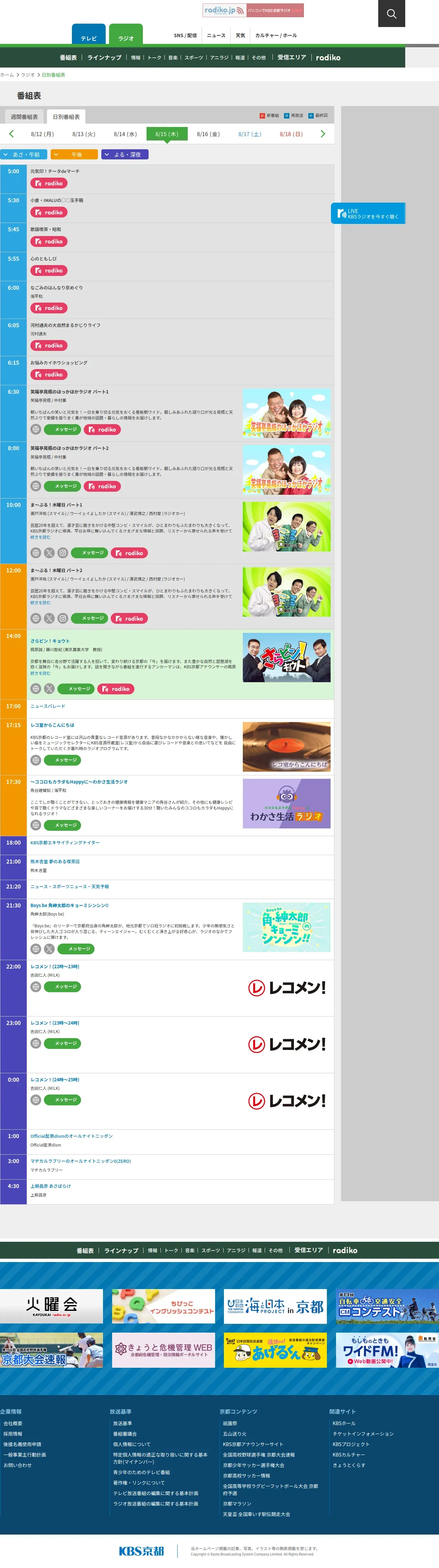Open きょうと危機管理 WEB banner

[163, 1350]
